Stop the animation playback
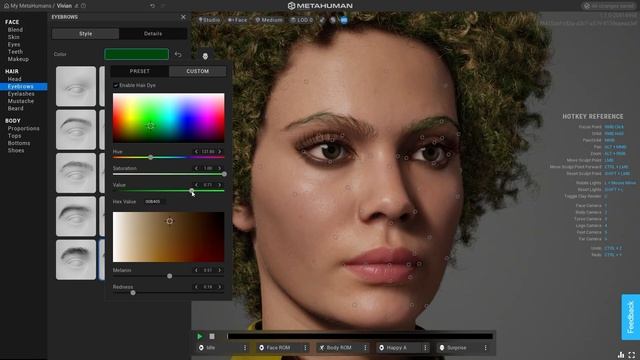 point(212,336)
